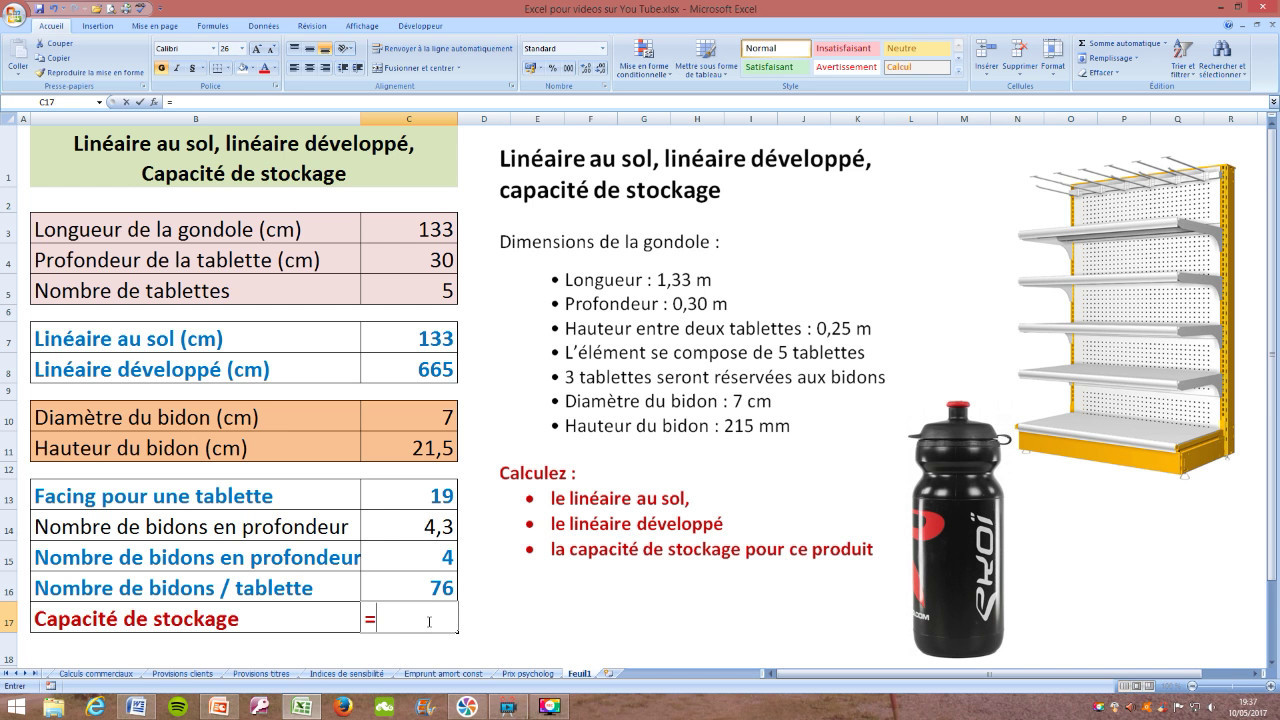Viewport: 1280px width, 720px height.
Task: Apply the Neutre cell style
Action: 916,48
